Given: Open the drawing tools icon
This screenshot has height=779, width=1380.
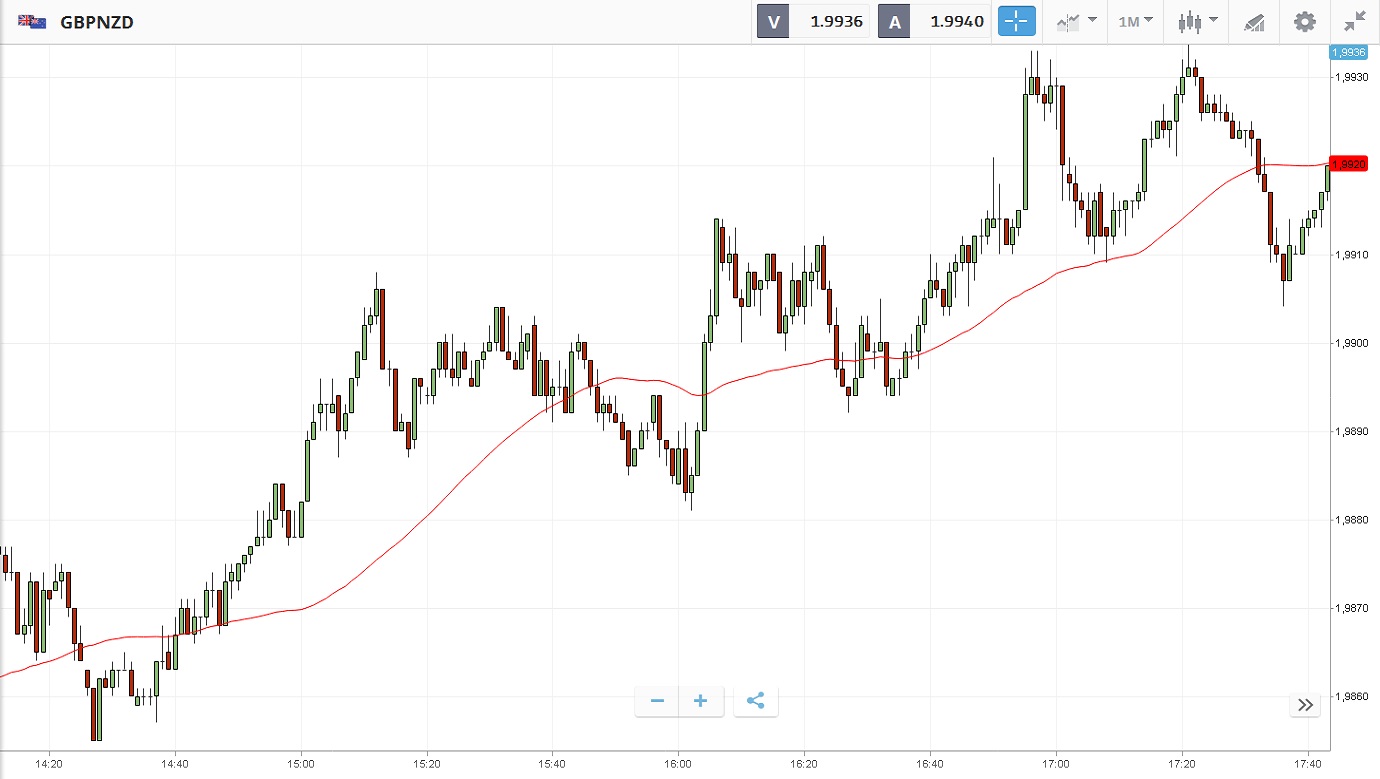Looking at the screenshot, I should click(1254, 21).
